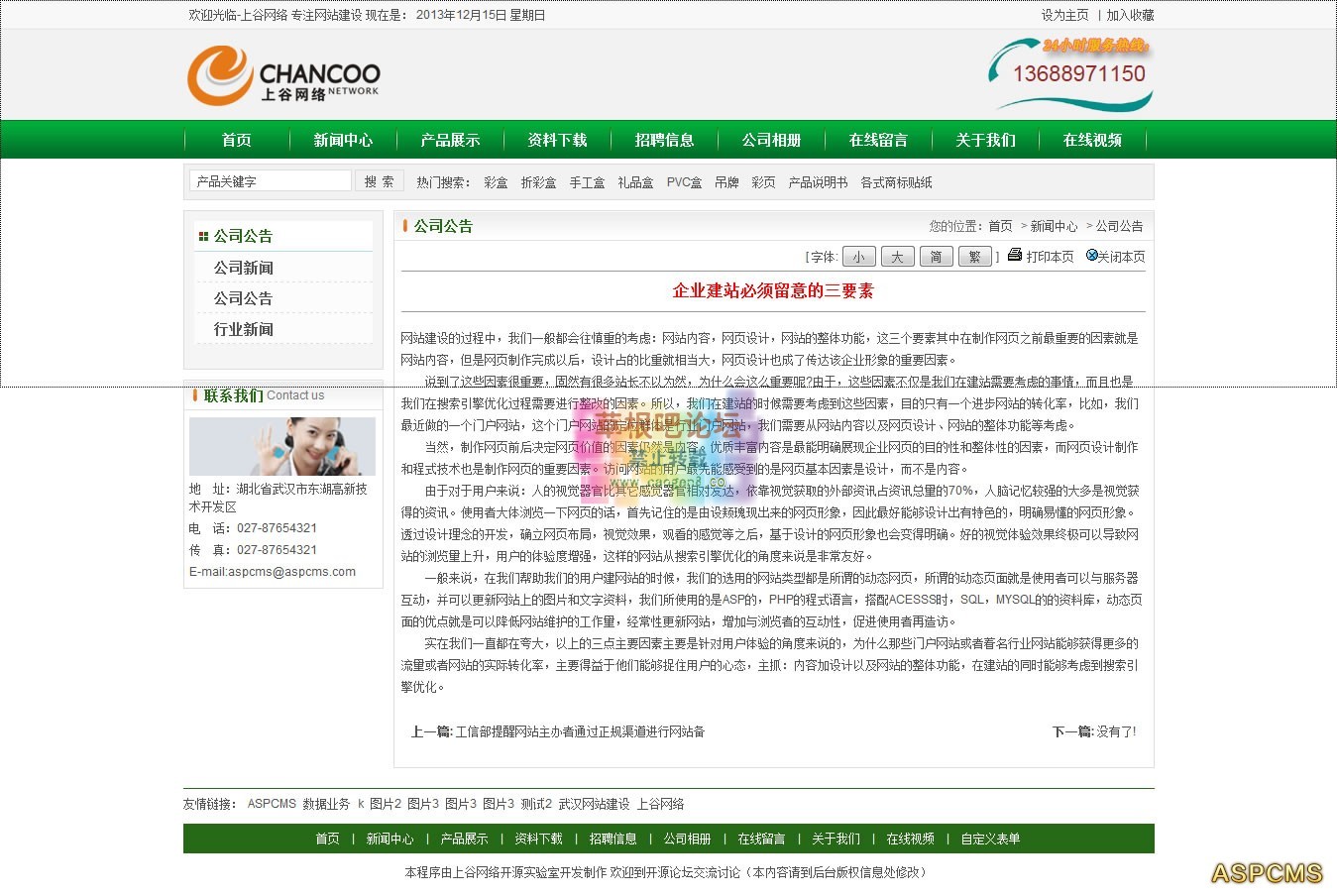Click the close-page icon next to 关闭本页
Screen dimensions: 1337x896
tap(1091, 255)
